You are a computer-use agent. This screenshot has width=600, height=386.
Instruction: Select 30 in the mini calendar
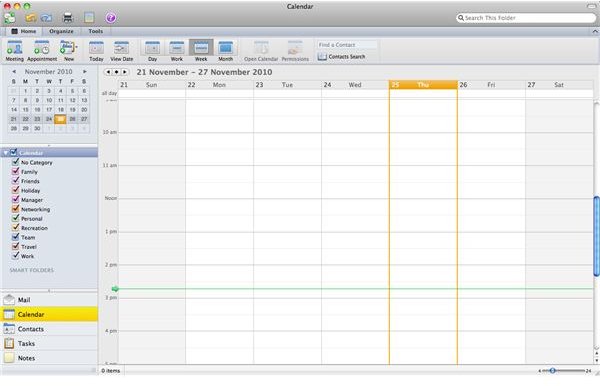pyautogui.click(x=37, y=129)
